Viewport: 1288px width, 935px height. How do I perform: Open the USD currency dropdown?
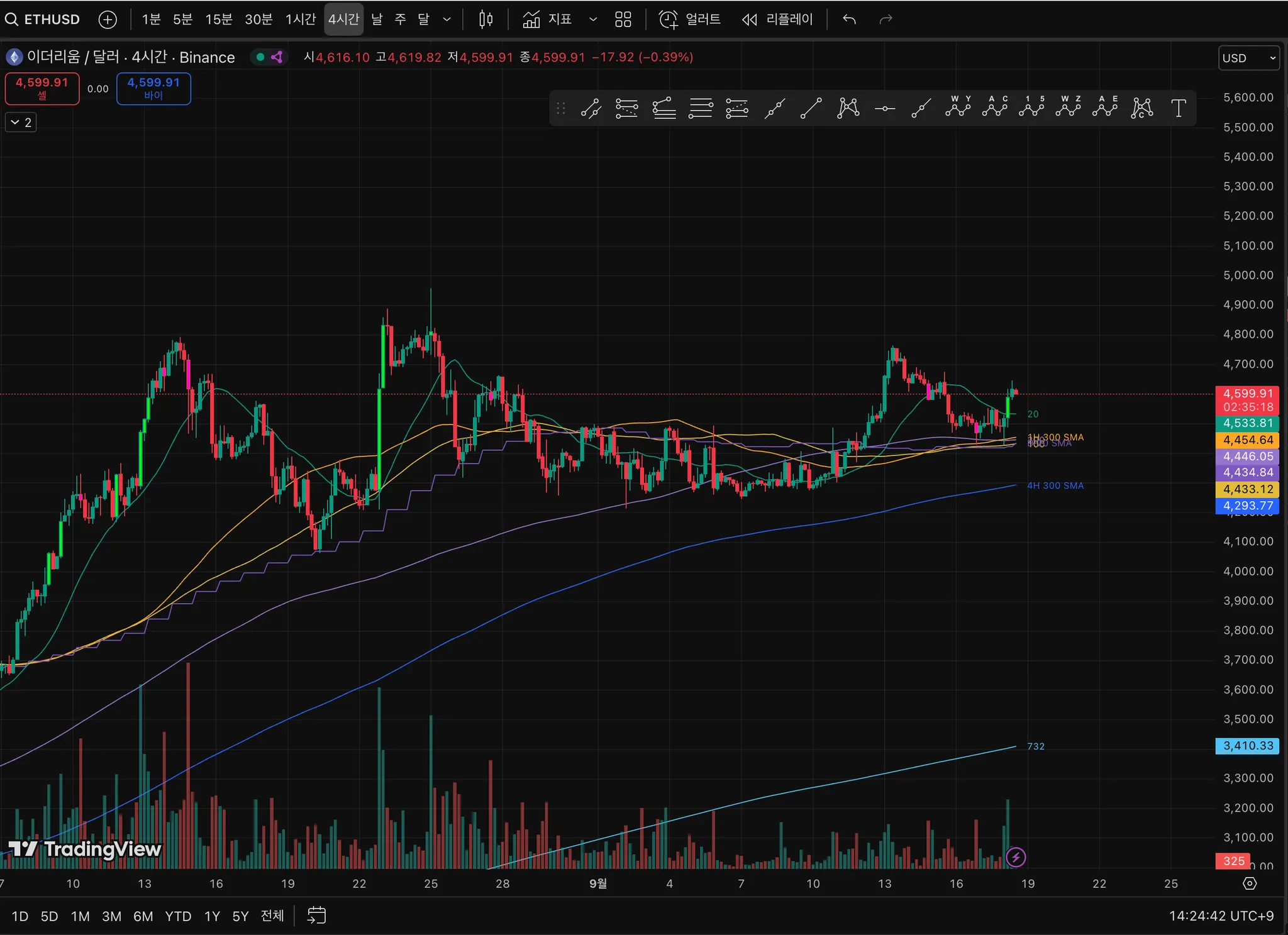tap(1248, 58)
